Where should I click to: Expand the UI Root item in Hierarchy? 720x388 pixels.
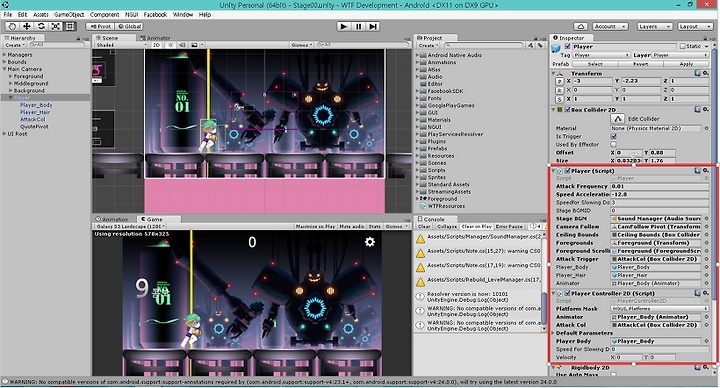tap(5, 134)
